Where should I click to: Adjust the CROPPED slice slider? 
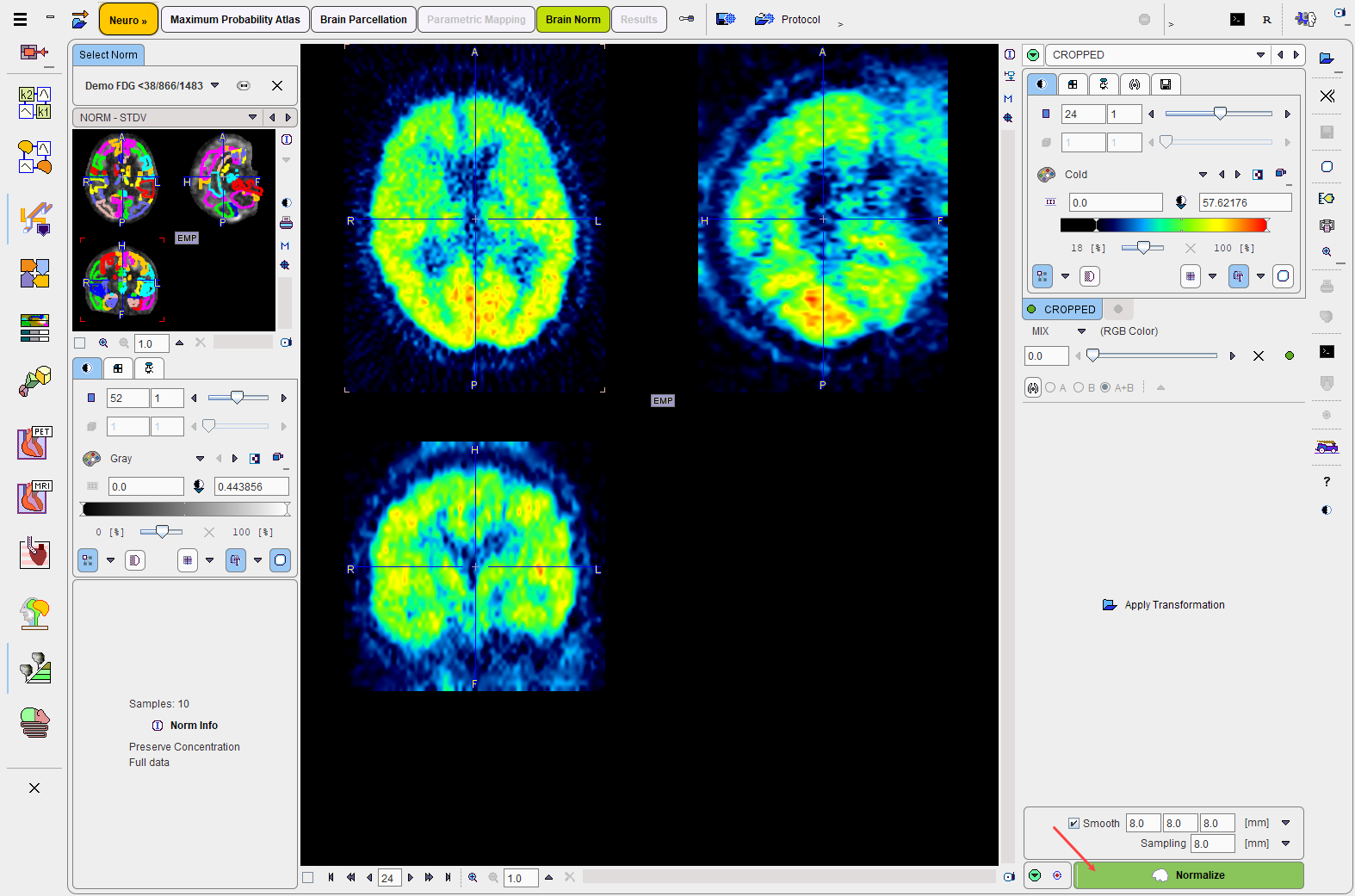click(1220, 114)
